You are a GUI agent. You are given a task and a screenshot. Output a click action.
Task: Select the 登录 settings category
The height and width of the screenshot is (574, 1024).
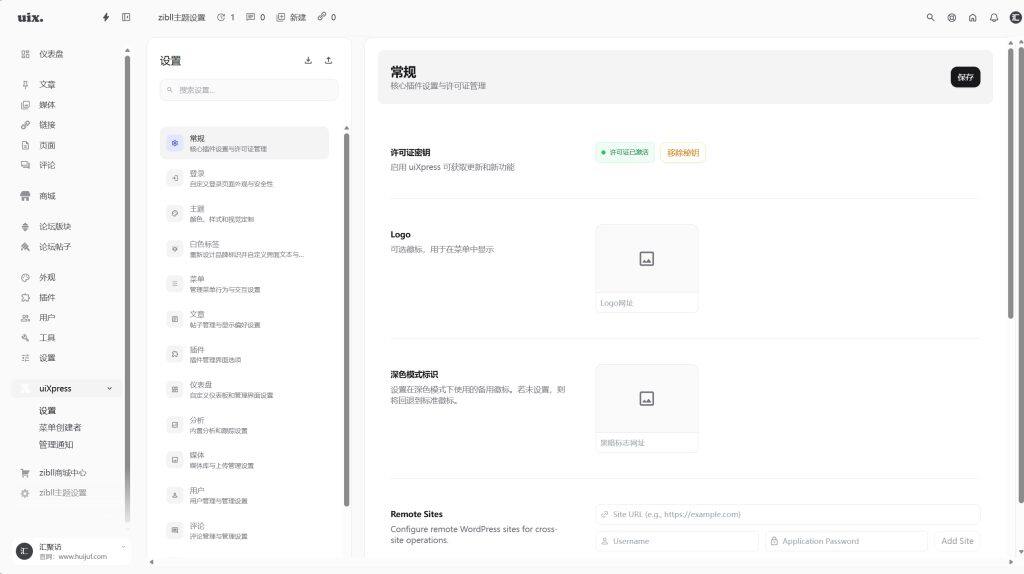tap(245, 178)
